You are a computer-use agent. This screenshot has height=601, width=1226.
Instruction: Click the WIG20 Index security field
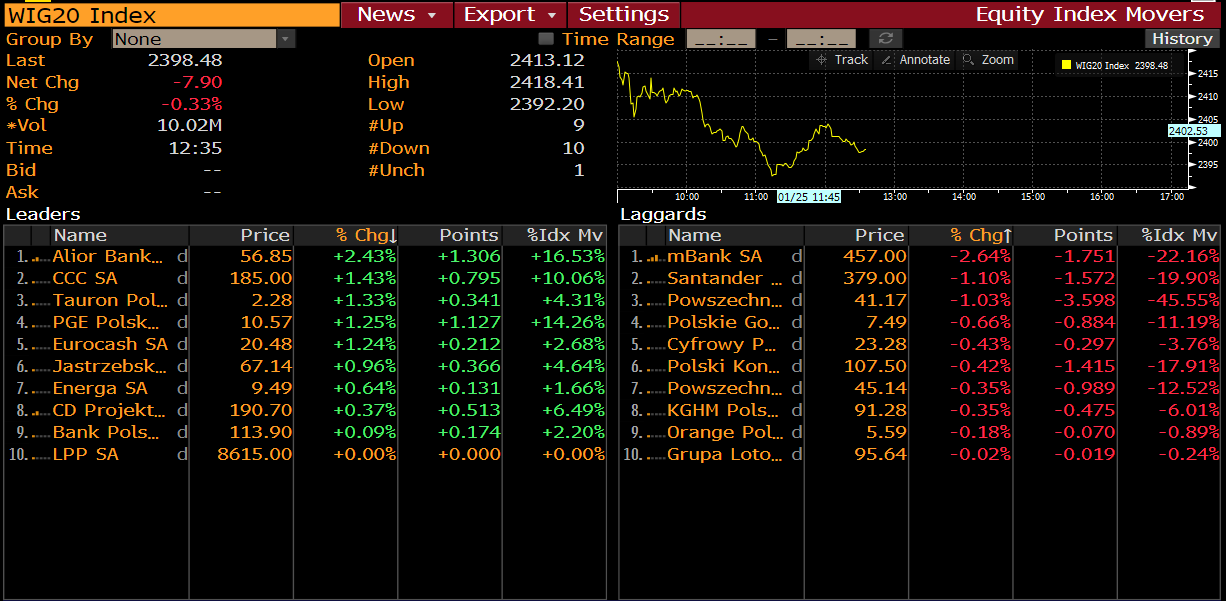coord(170,14)
